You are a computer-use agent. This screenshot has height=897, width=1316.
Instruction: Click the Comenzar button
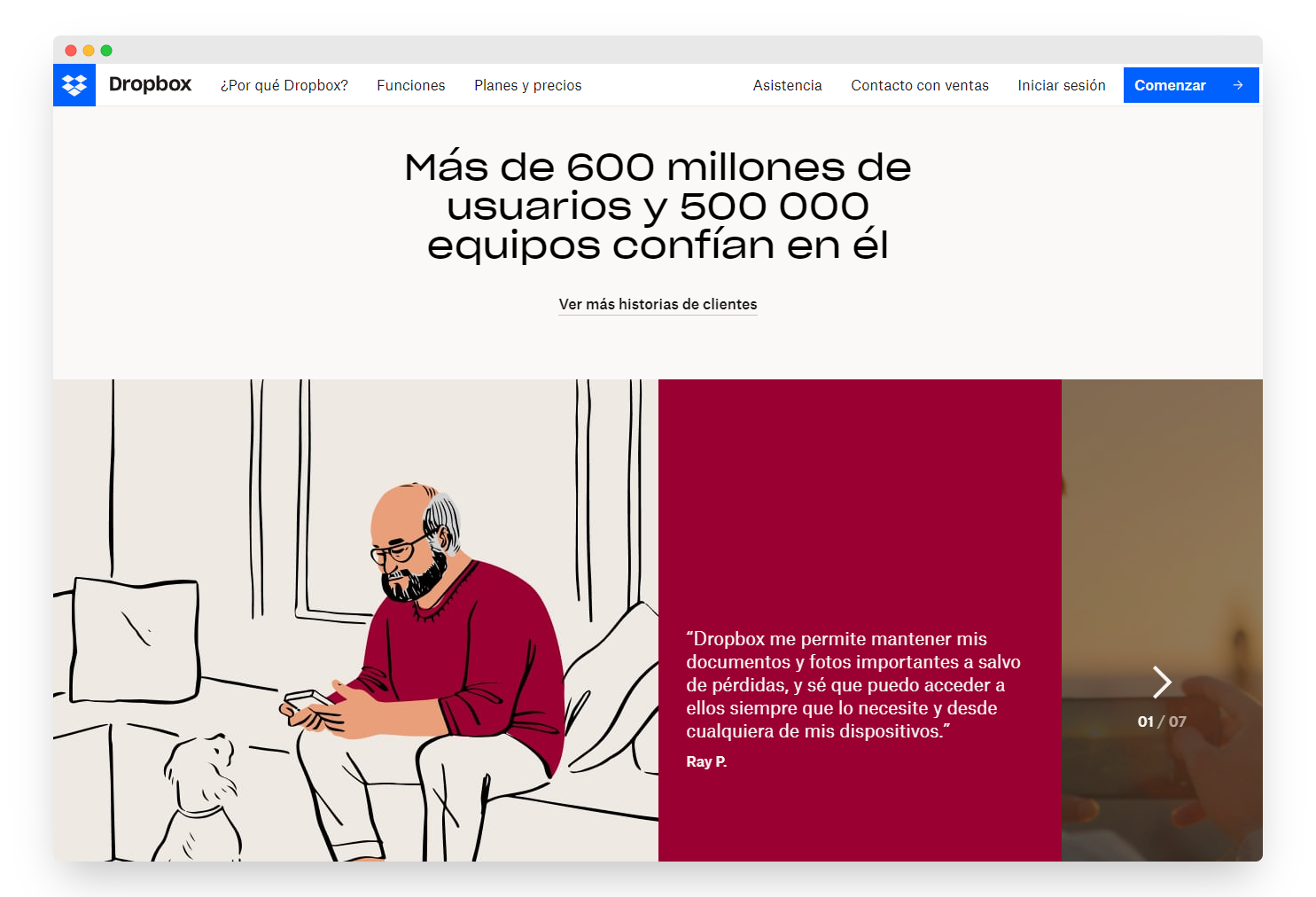pos(1191,85)
